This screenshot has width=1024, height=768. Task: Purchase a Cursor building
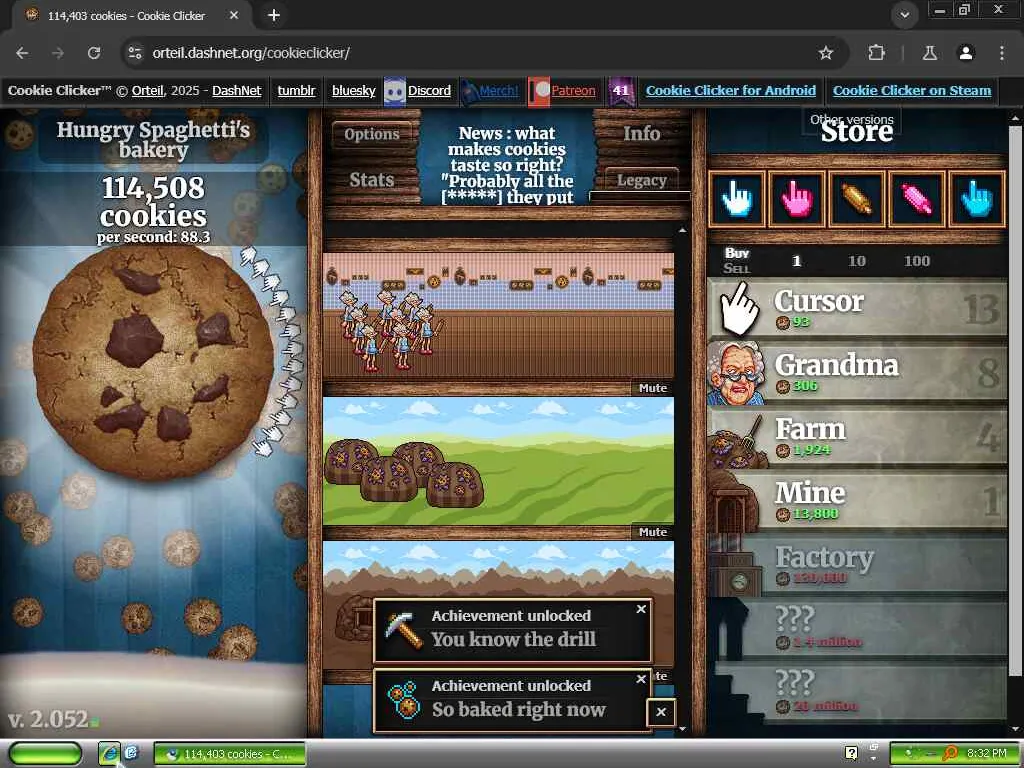pos(857,308)
